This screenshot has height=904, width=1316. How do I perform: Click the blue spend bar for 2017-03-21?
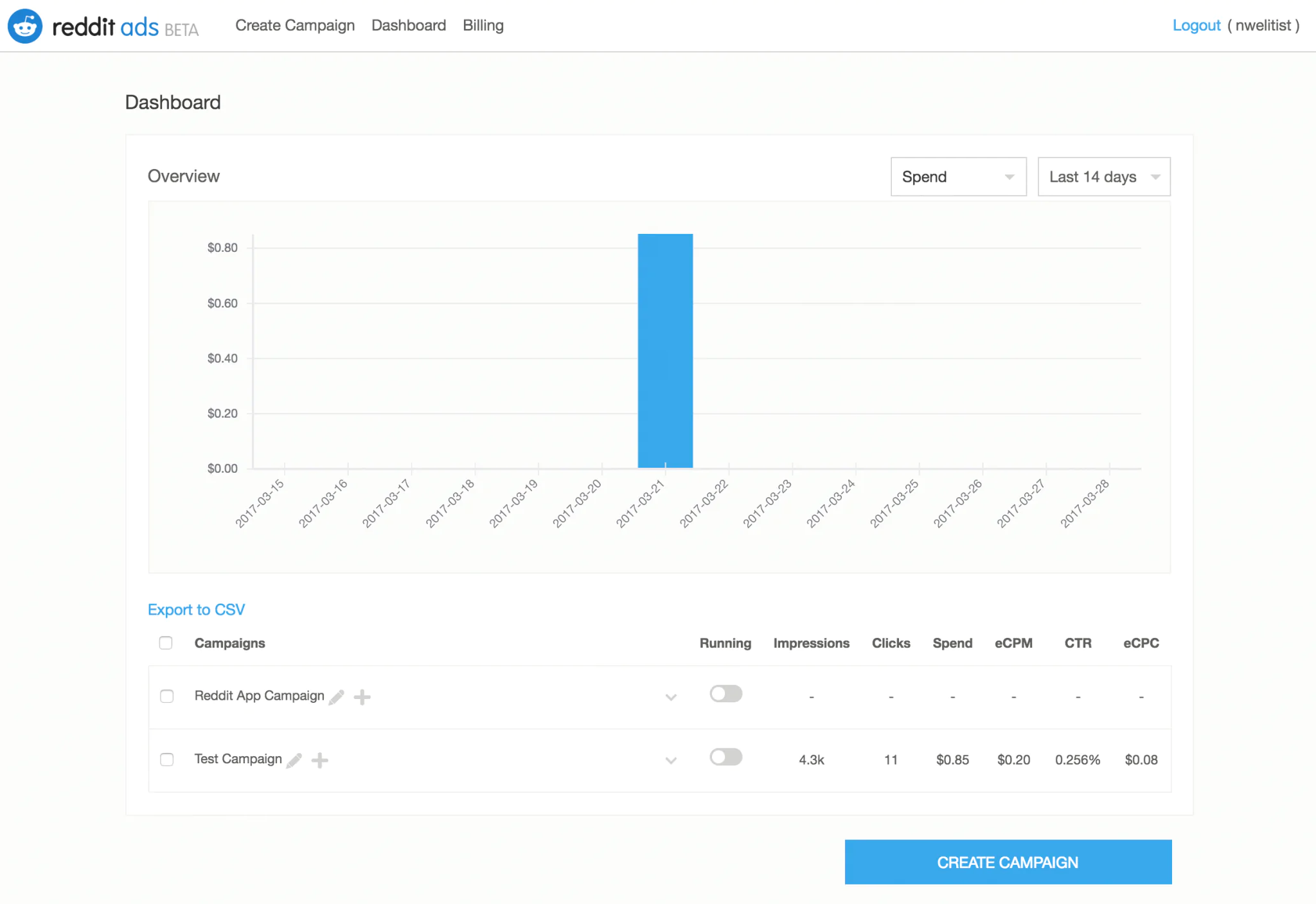[x=665, y=350]
